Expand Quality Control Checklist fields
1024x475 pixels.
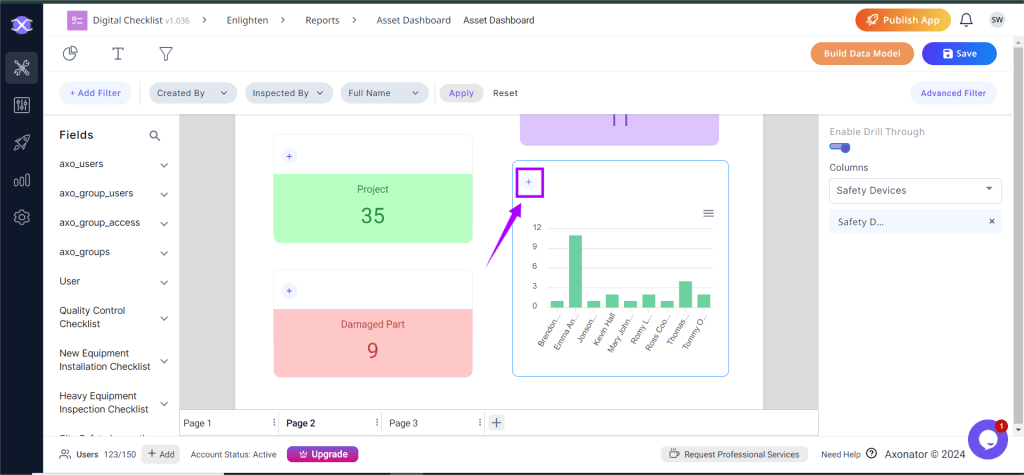(x=164, y=318)
